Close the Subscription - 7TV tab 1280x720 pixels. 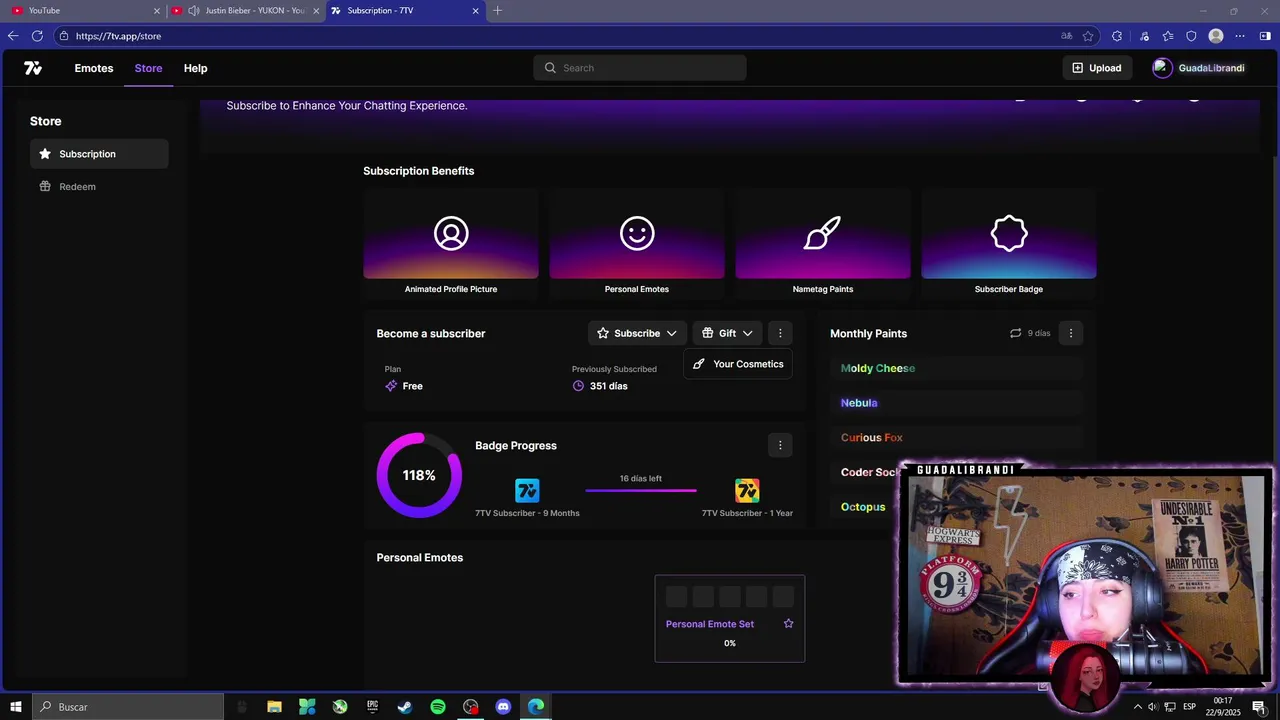point(475,10)
